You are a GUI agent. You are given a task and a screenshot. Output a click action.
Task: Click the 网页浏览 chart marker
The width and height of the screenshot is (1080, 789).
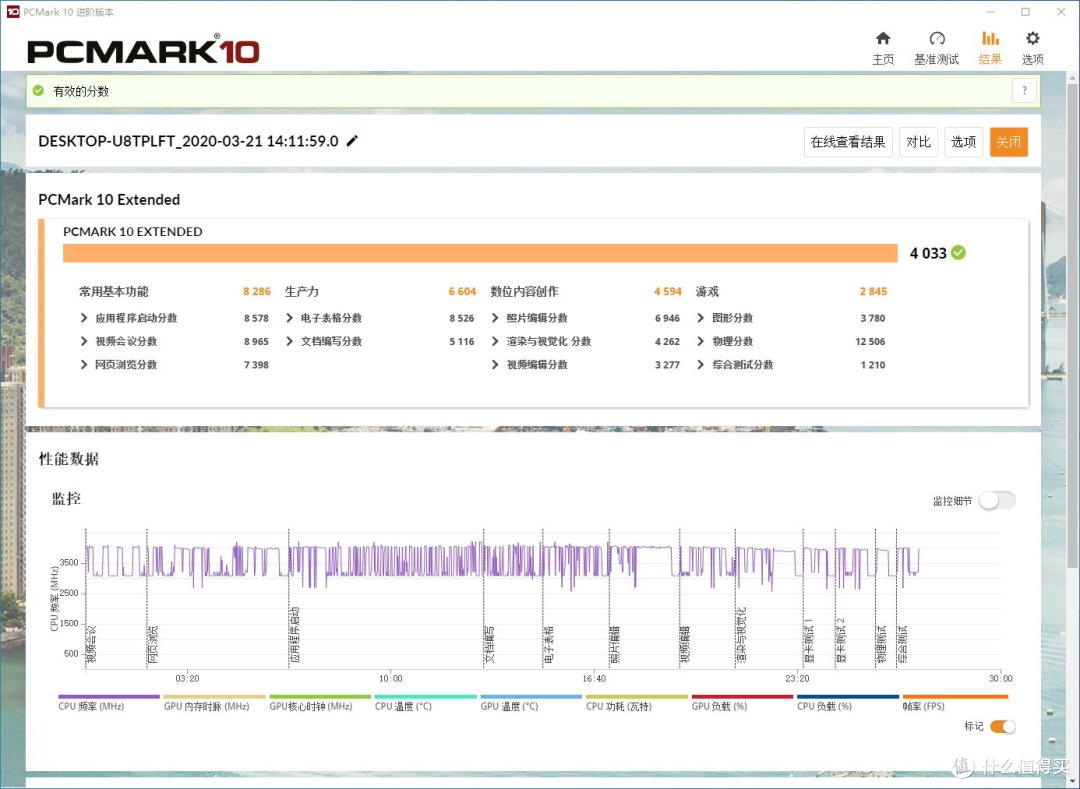click(152, 644)
